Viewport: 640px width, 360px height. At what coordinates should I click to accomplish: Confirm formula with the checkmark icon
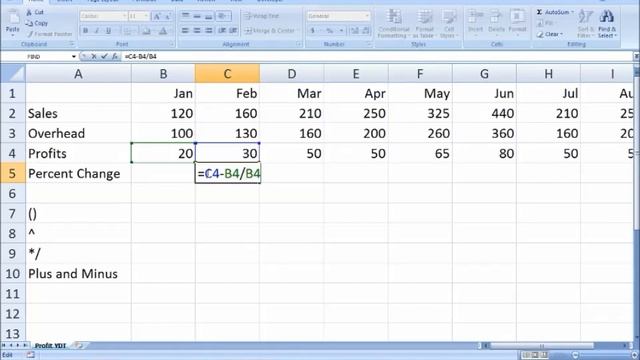tap(104, 57)
